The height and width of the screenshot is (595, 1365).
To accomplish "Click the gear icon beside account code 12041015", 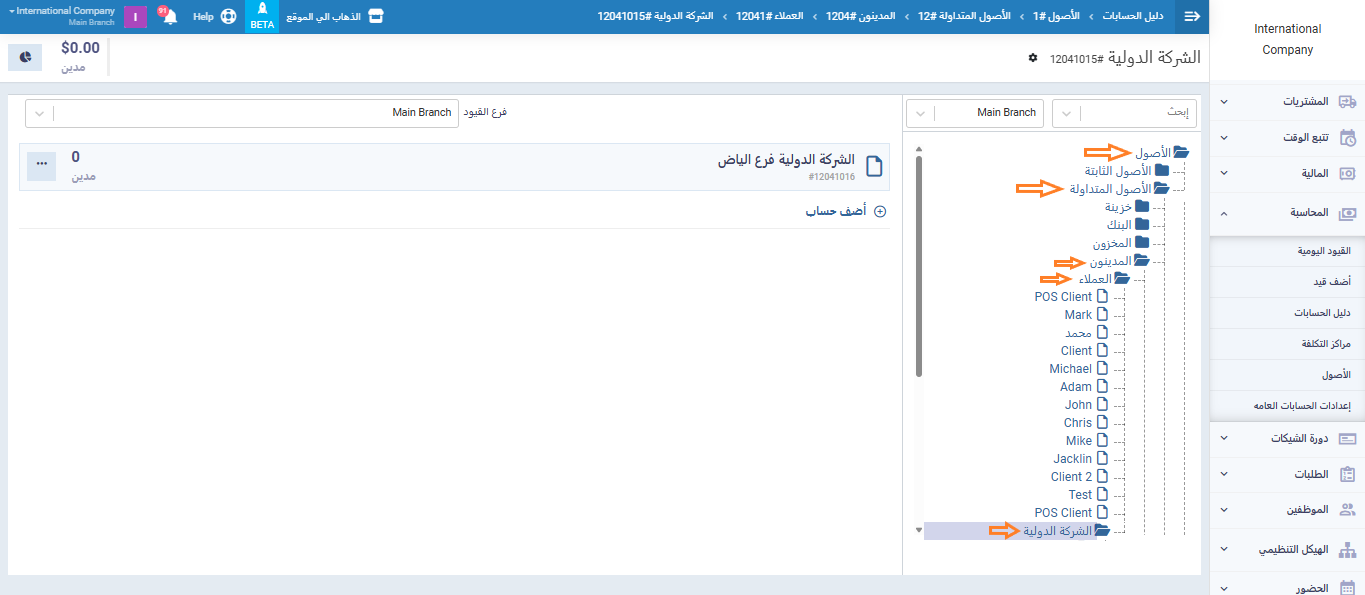I will [1033, 58].
